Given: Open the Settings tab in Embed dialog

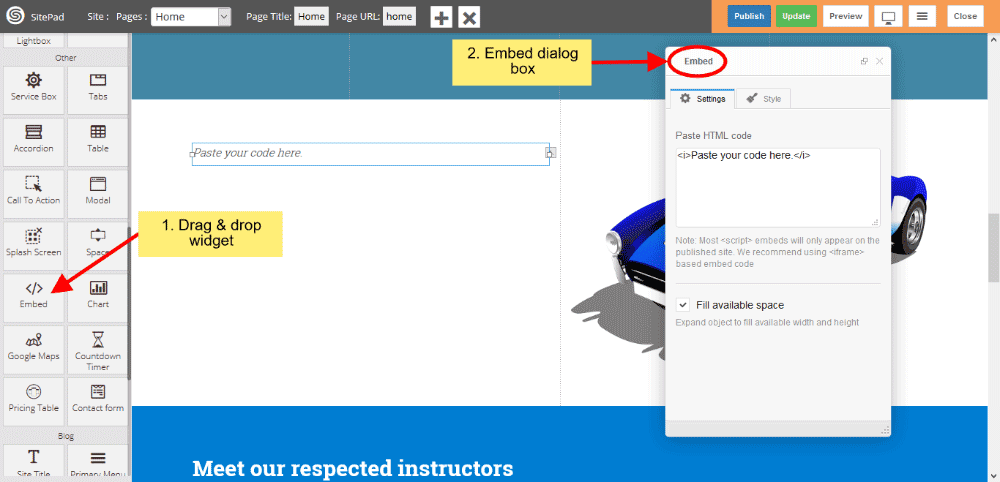Looking at the screenshot, I should (702, 99).
